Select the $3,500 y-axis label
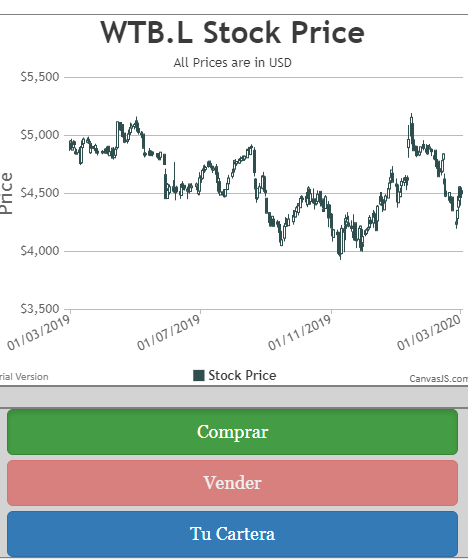468x560 pixels. click(40, 309)
